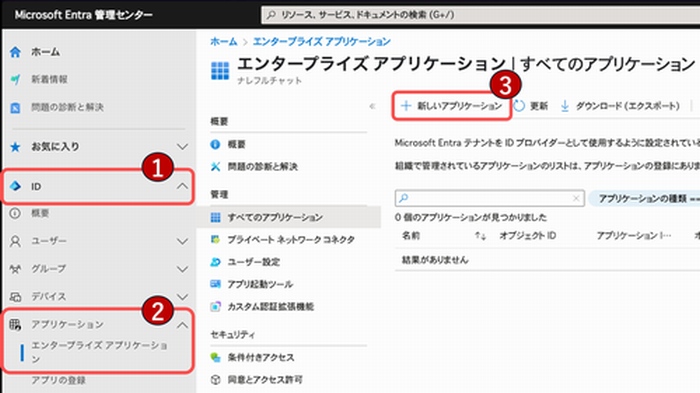
Task: Click the wrench icon for 問題の診断と解決
Action: click(215, 167)
